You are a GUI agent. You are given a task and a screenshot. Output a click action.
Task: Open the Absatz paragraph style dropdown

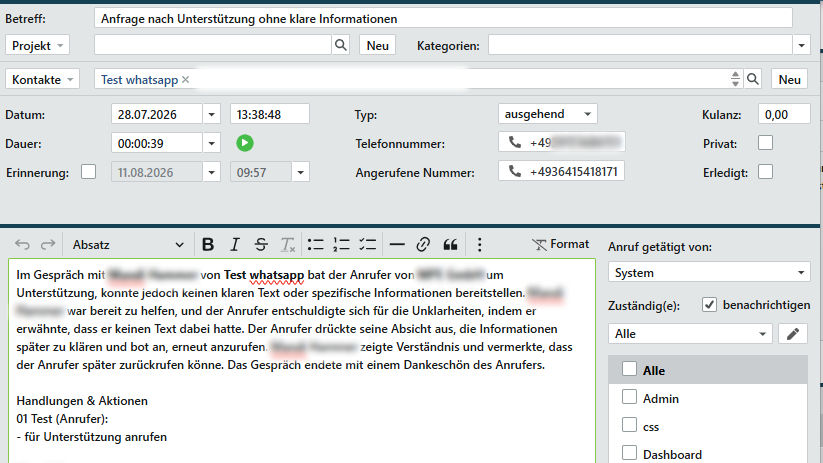(128, 245)
